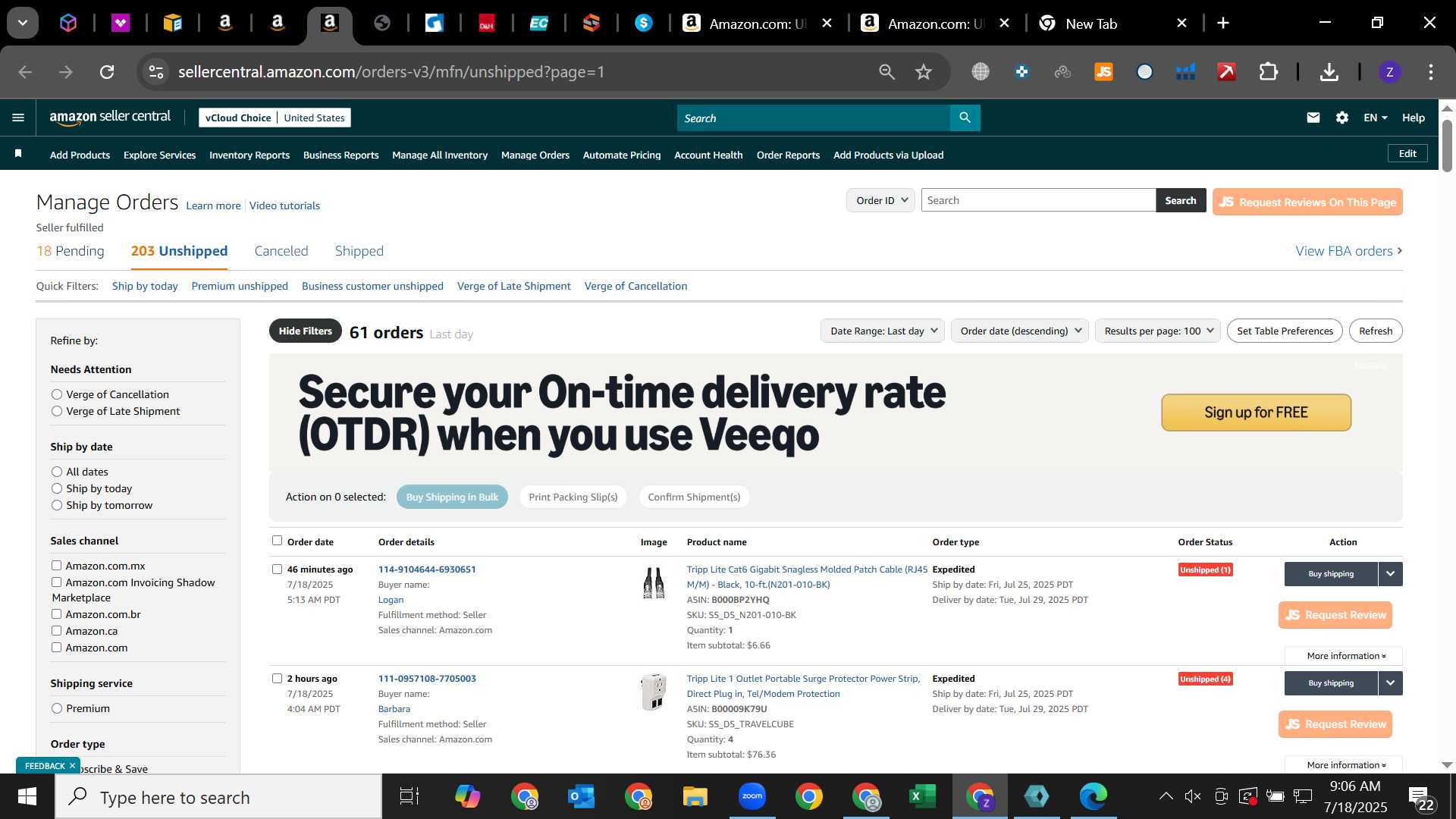Switch to the Canceled tab
Viewport: 1456px width, 819px height.
click(281, 251)
